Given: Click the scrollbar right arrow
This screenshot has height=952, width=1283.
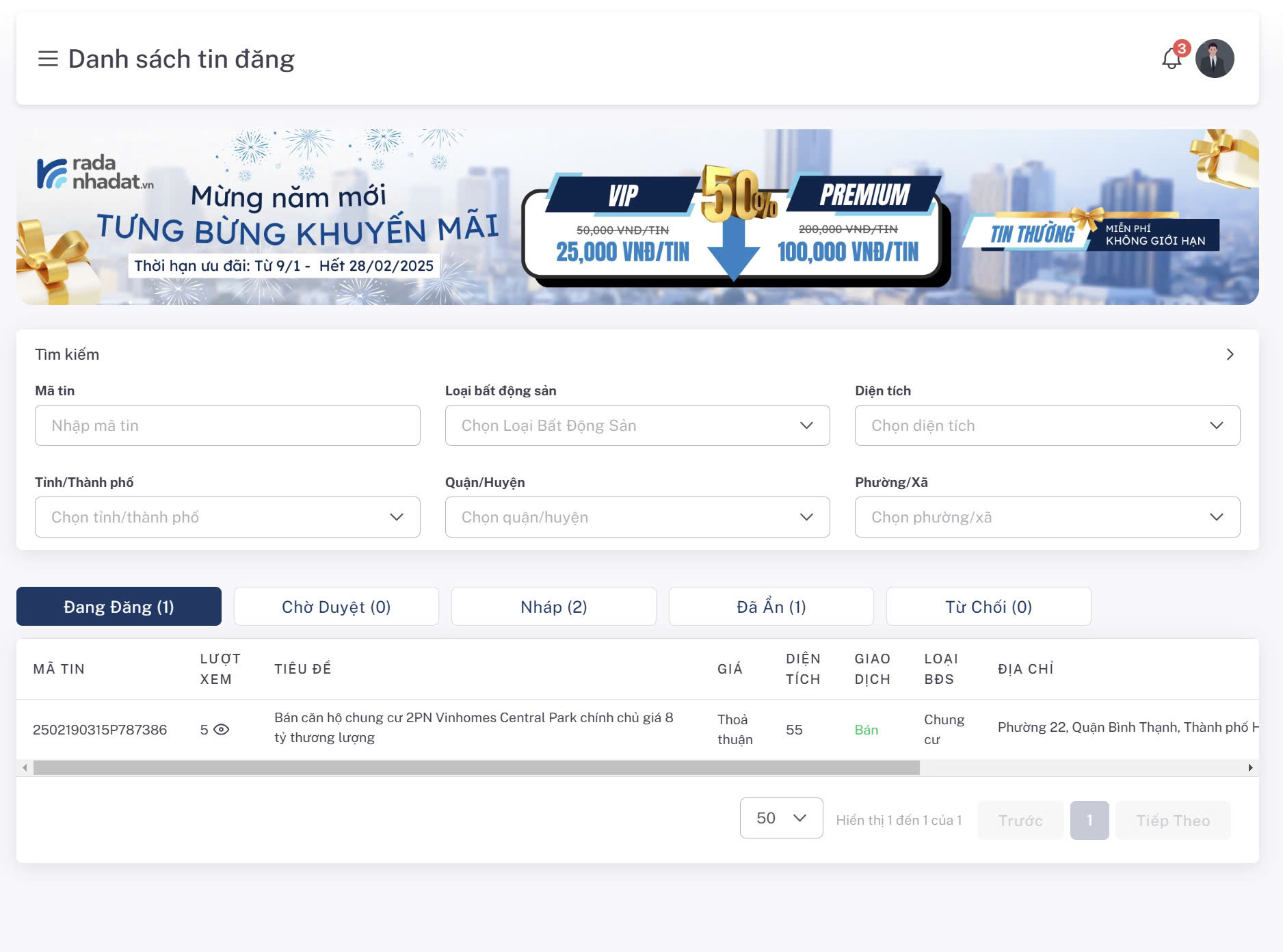Looking at the screenshot, I should click(1251, 768).
